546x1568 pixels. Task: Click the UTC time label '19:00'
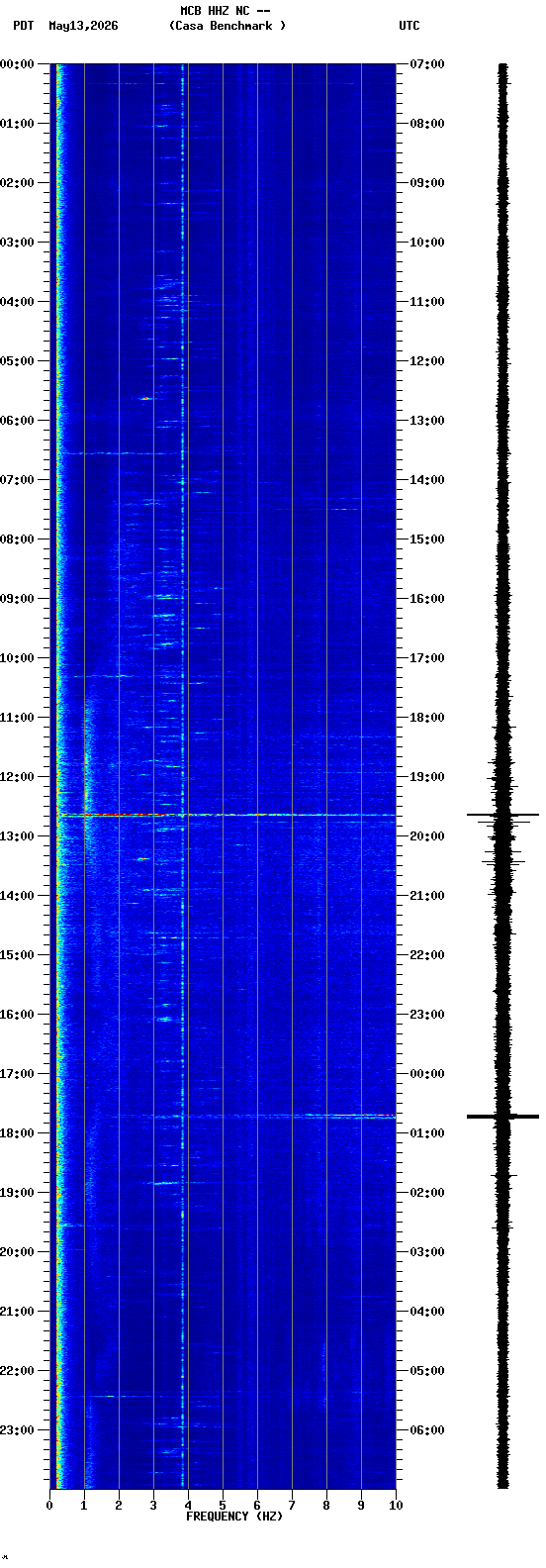click(x=427, y=777)
